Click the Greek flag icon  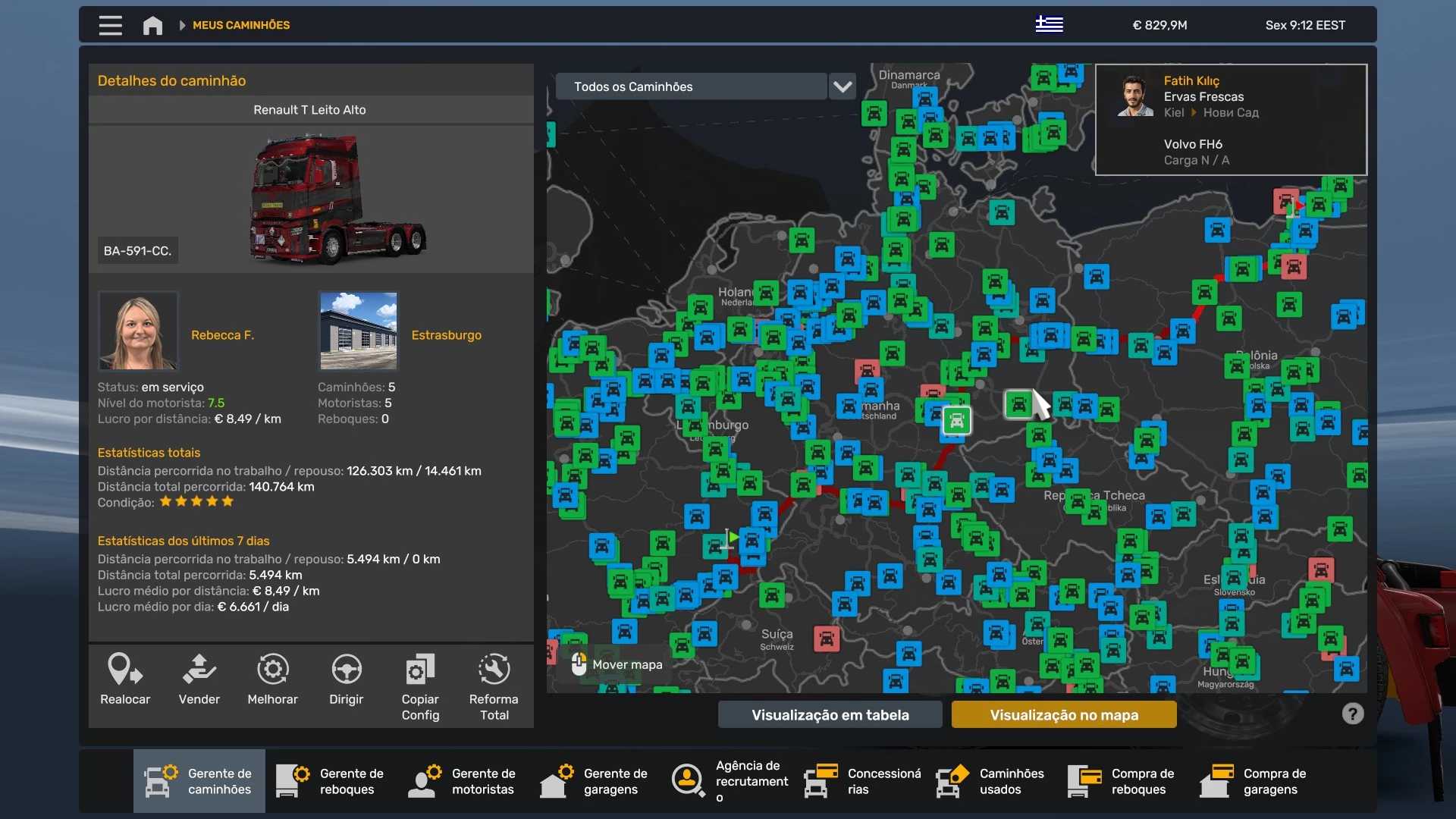point(1049,25)
